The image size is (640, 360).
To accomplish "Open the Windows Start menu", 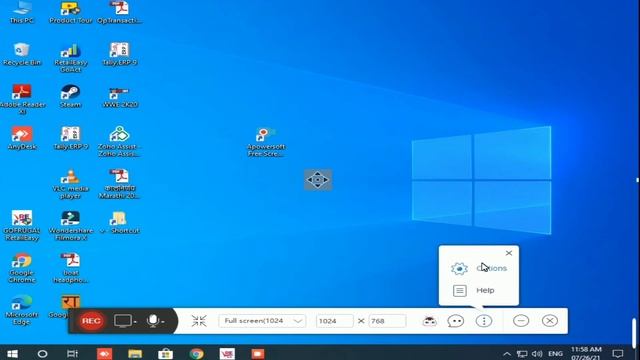I will [12, 353].
